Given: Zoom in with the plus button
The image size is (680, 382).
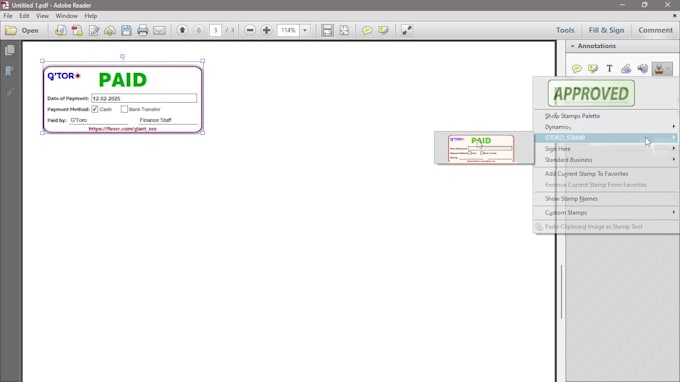Looking at the screenshot, I should (x=266, y=30).
